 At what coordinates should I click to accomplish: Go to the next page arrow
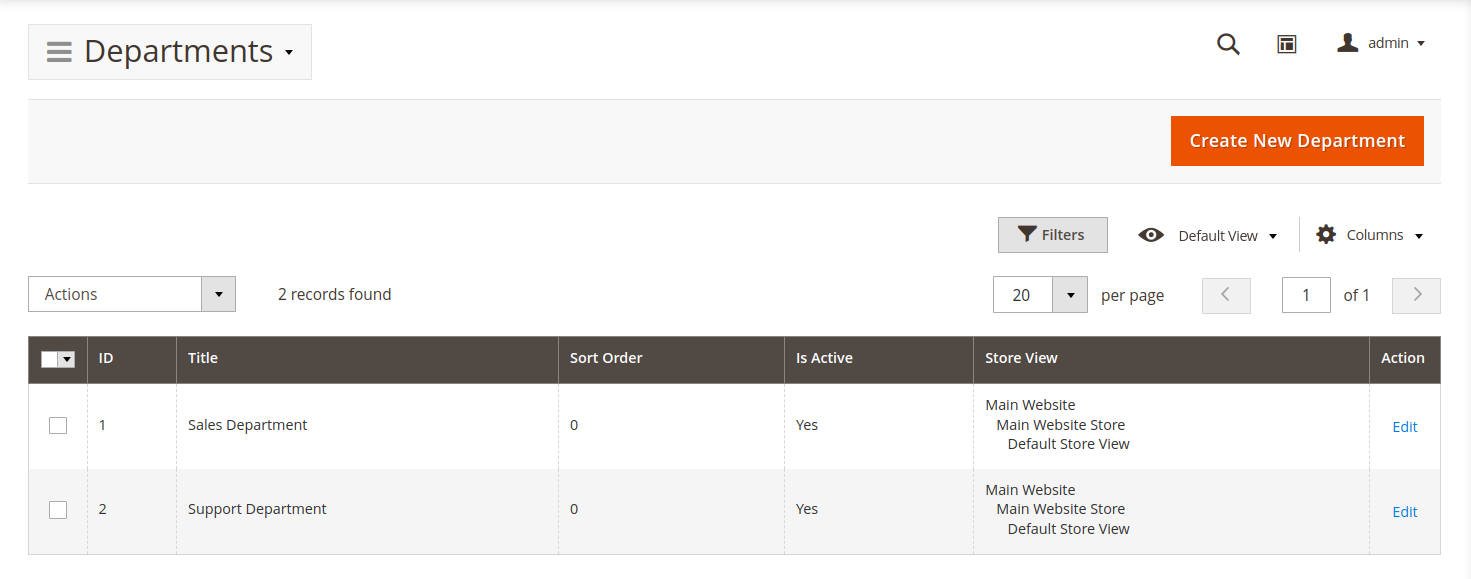pos(1416,295)
